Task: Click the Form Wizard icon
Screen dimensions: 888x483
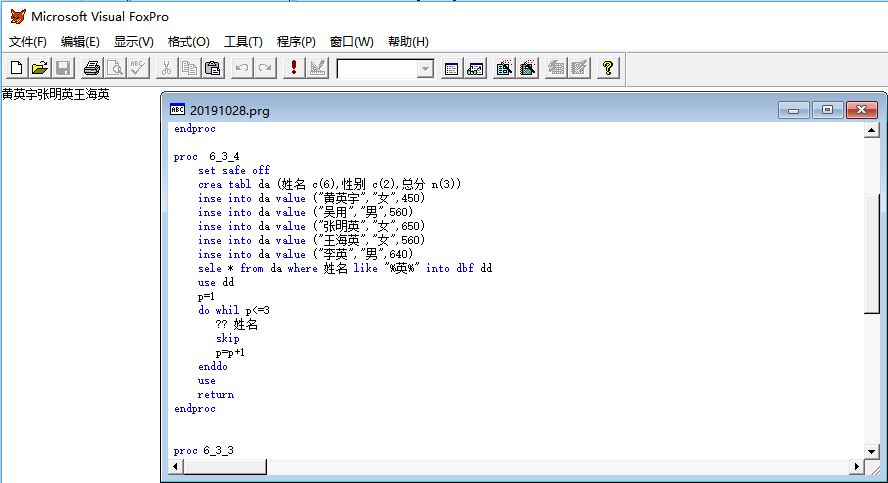Action: coord(504,68)
